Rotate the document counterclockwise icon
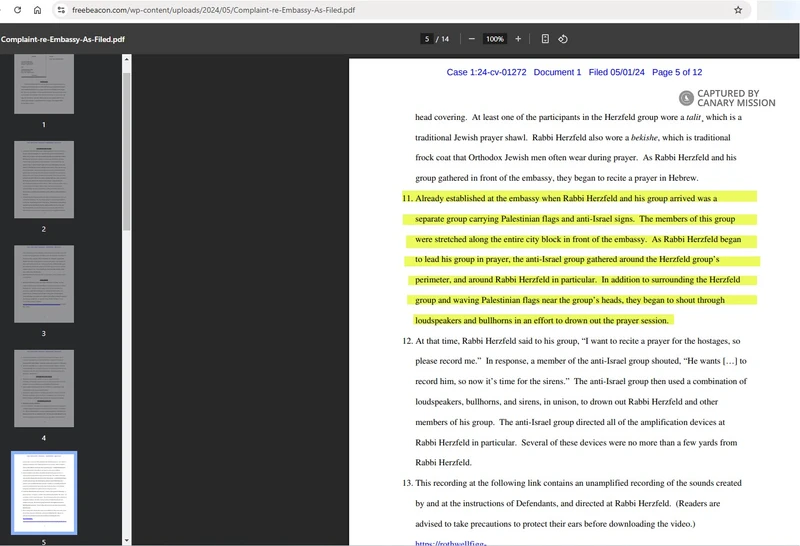This screenshot has height=546, width=800. click(x=563, y=39)
